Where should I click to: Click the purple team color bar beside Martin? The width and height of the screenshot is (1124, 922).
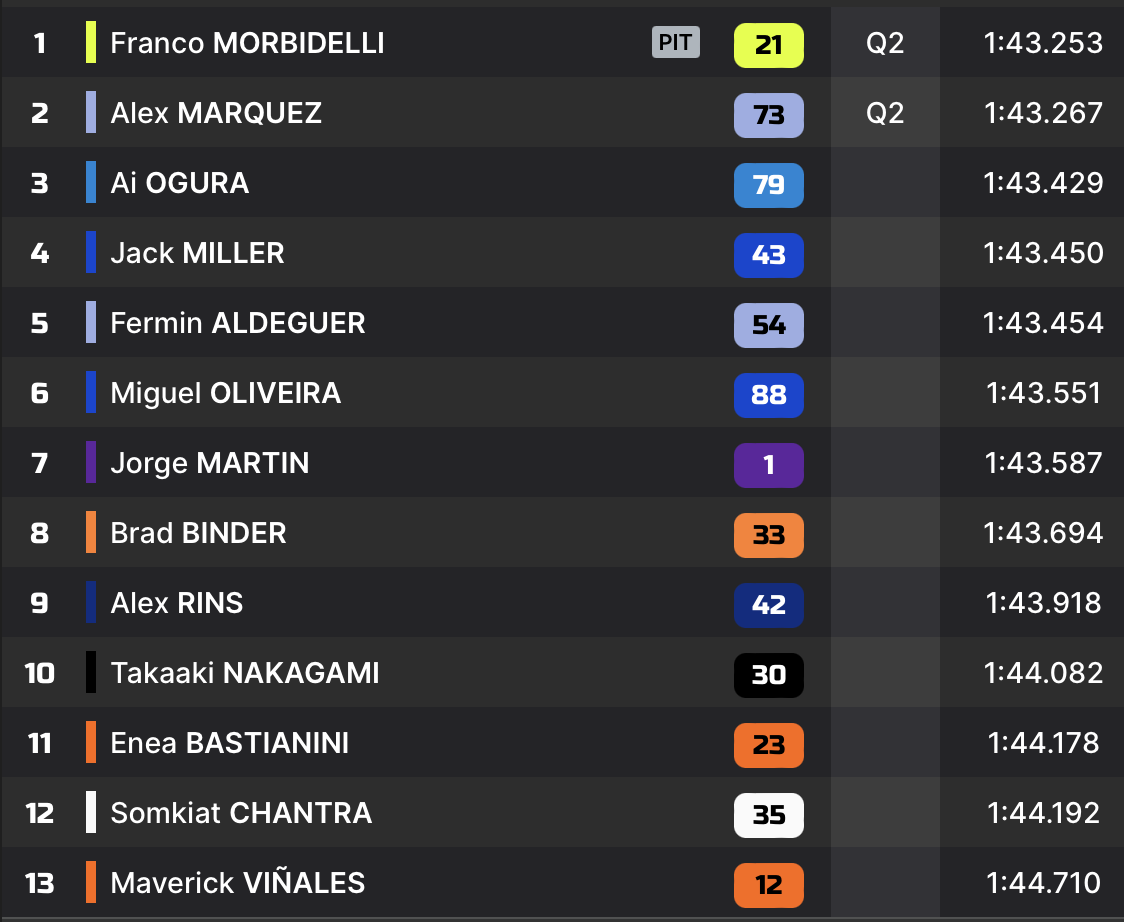tap(91, 462)
